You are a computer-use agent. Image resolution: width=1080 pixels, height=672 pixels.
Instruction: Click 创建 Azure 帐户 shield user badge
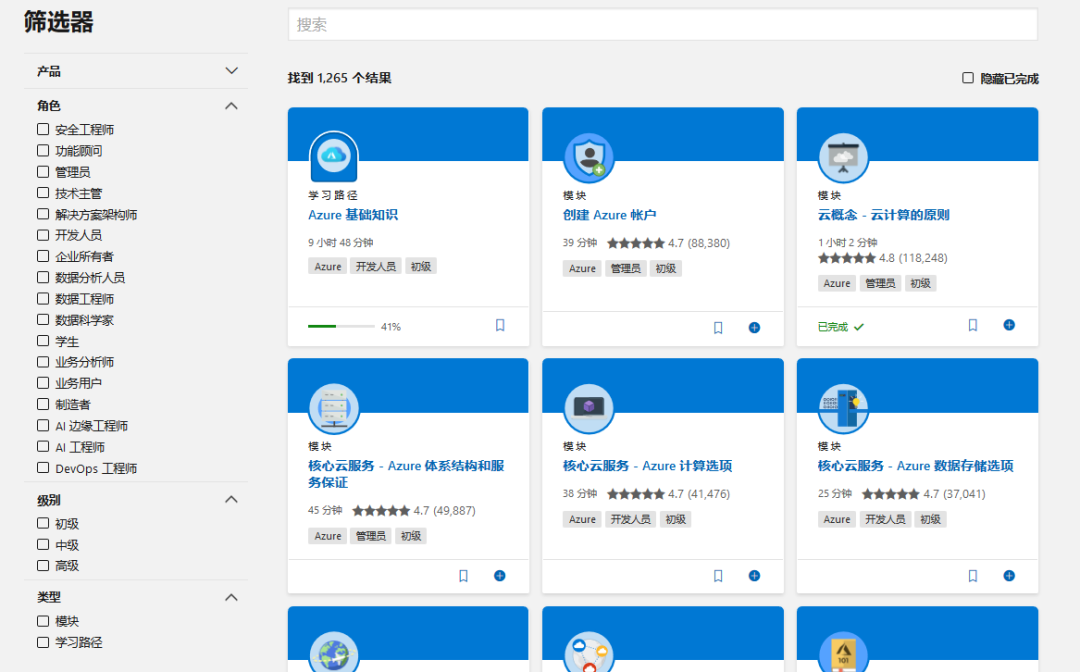pos(589,158)
